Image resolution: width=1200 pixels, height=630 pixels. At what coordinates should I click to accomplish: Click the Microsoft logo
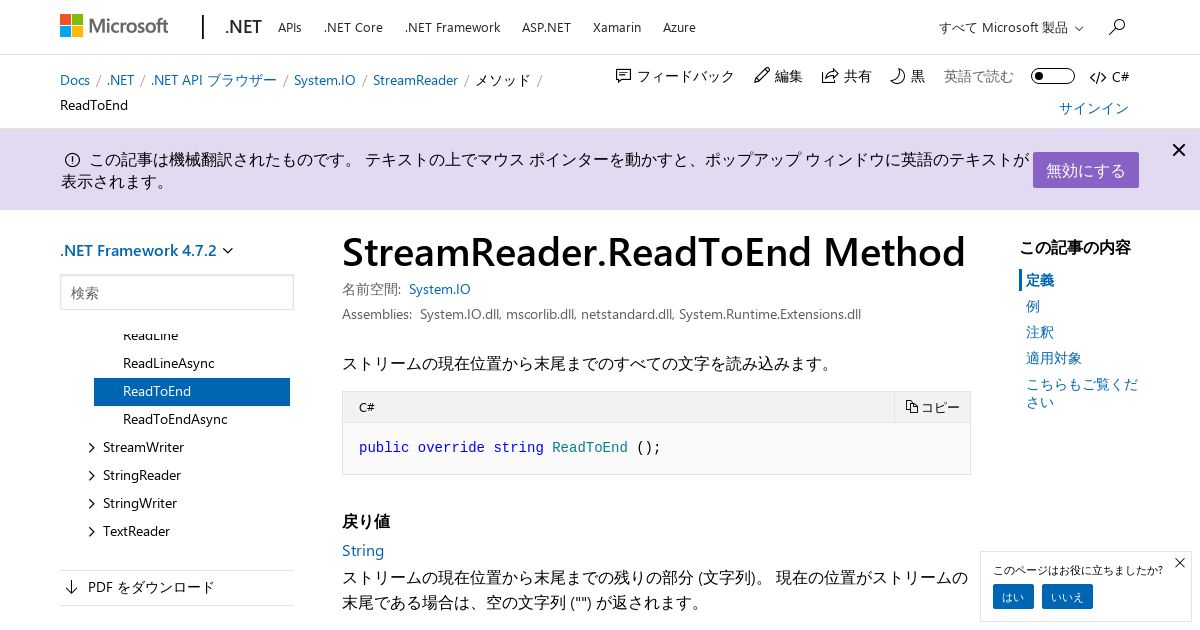tap(114, 26)
